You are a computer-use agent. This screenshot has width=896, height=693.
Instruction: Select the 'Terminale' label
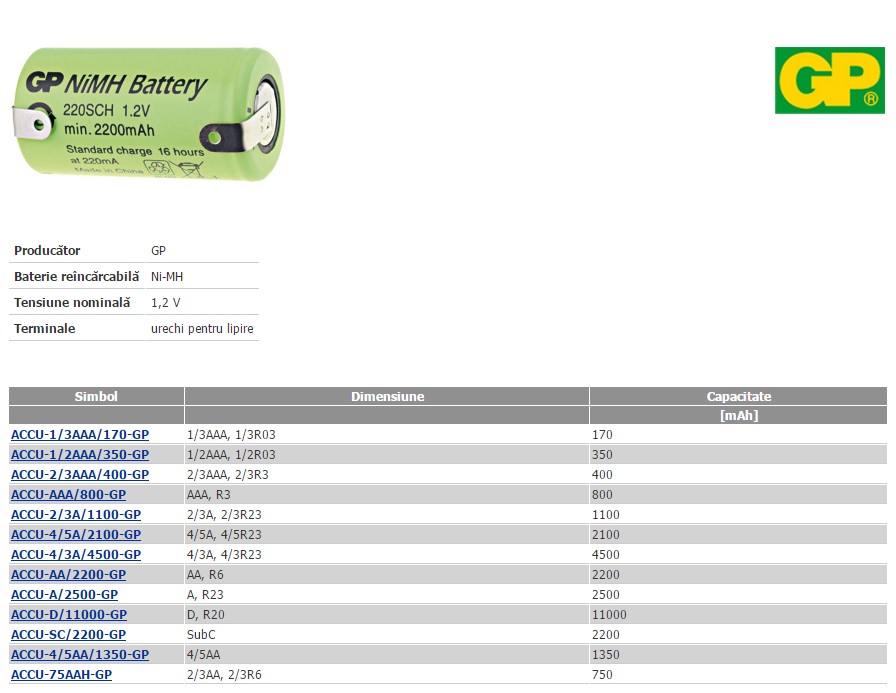[x=45, y=329]
